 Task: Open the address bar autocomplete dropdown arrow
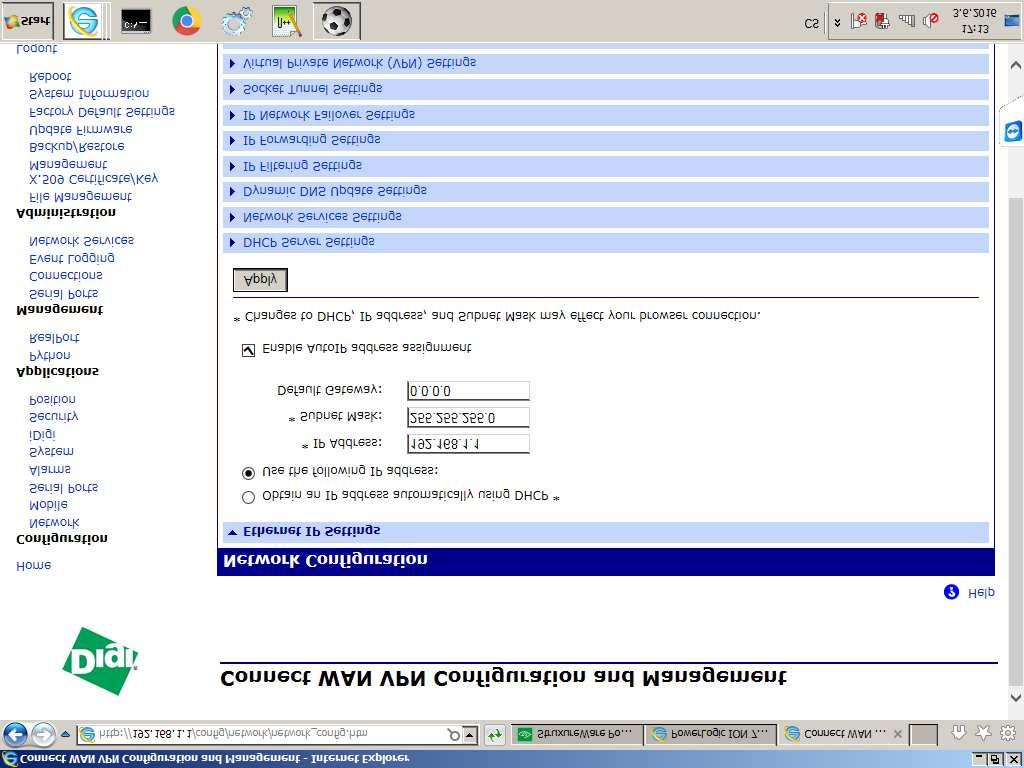click(470, 735)
